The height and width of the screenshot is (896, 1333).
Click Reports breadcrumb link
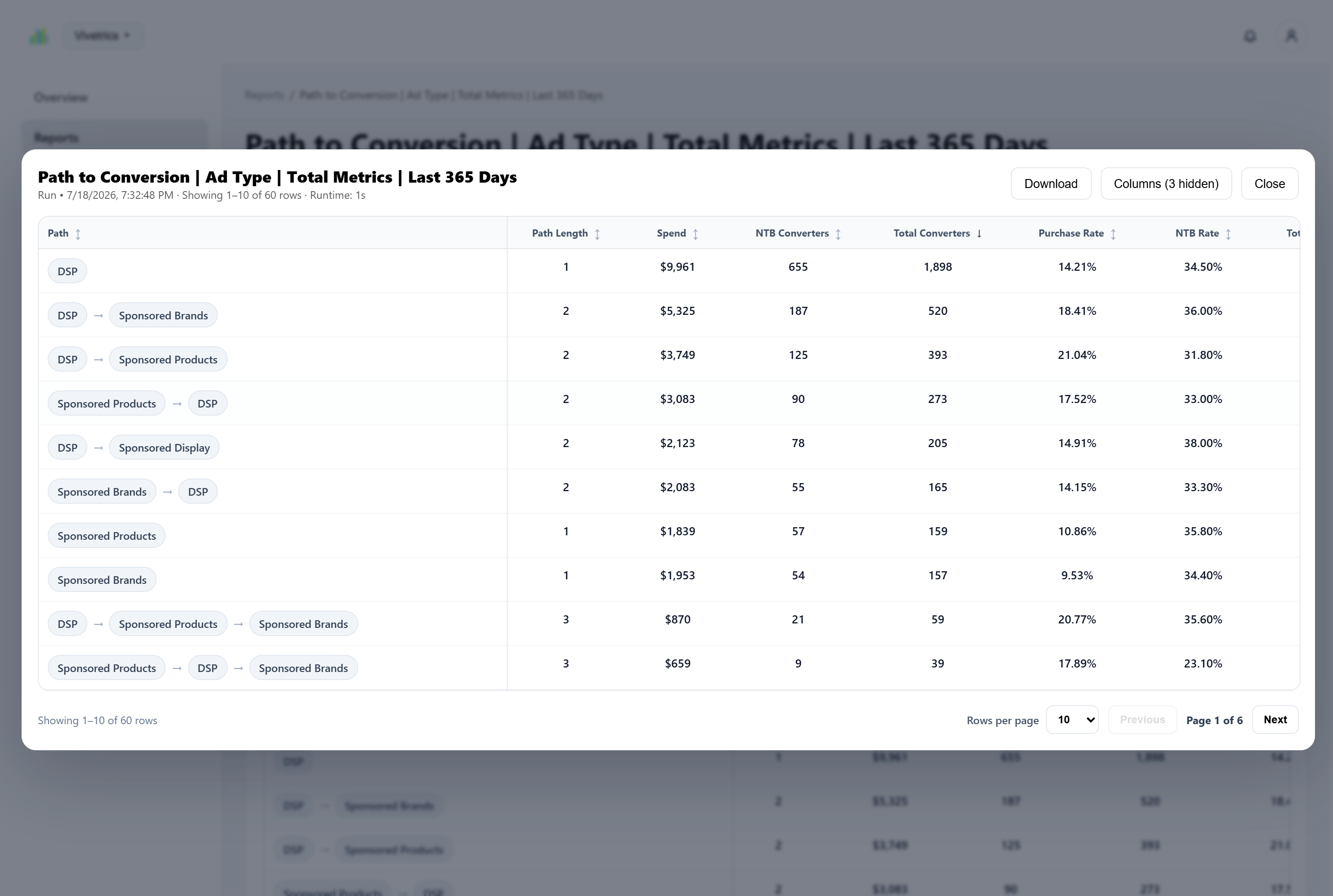click(264, 95)
